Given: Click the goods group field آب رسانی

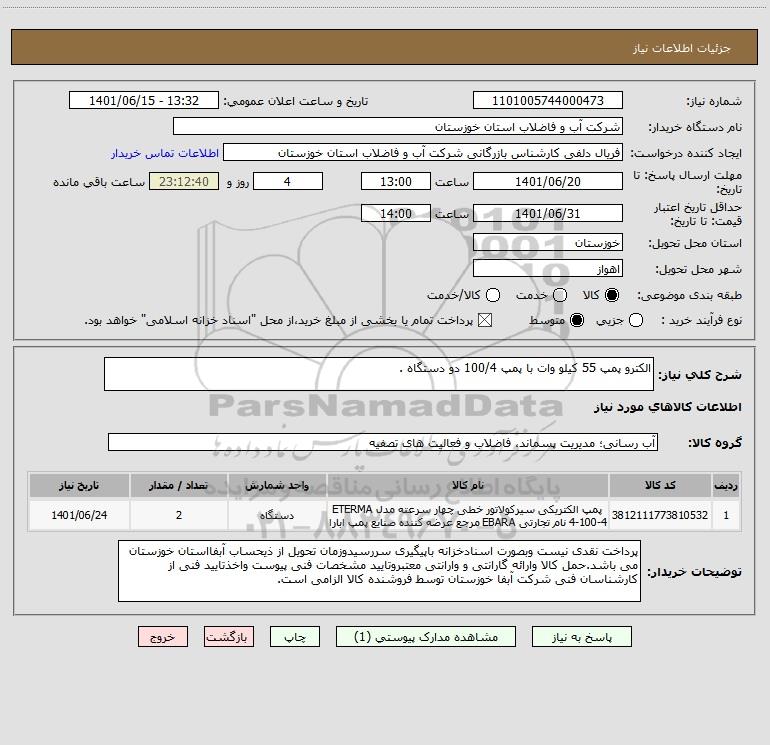Looking at the screenshot, I should [x=383, y=442].
